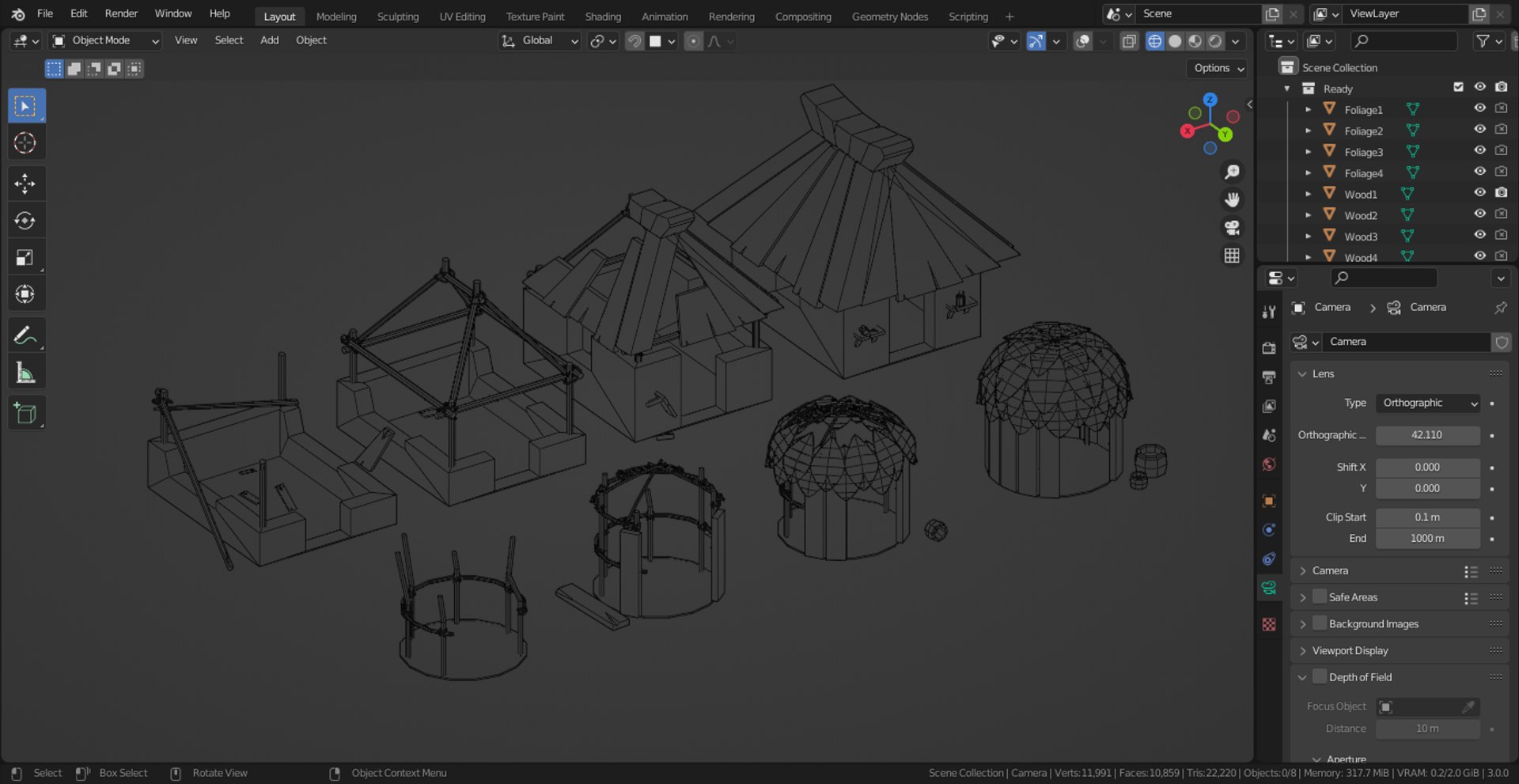
Task: Switch to Shading workspace tab
Action: coord(603,16)
